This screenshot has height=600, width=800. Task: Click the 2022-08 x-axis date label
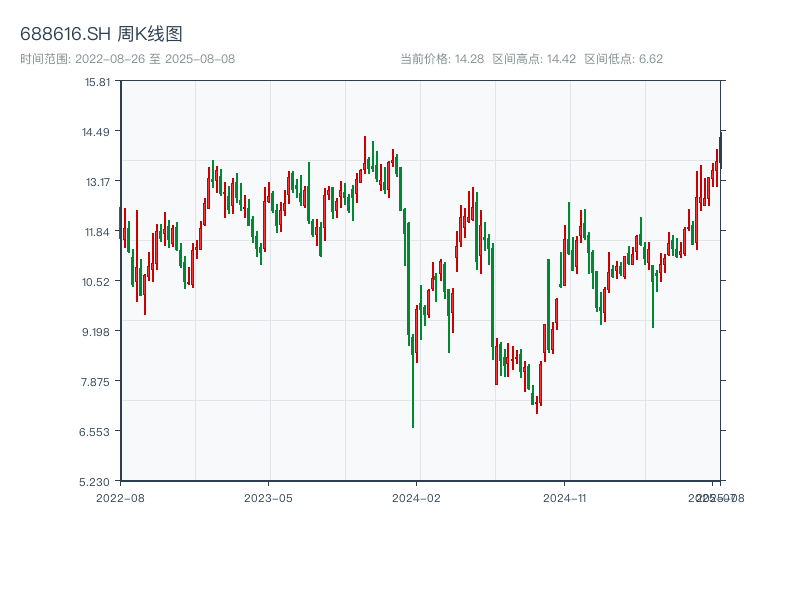point(120,497)
